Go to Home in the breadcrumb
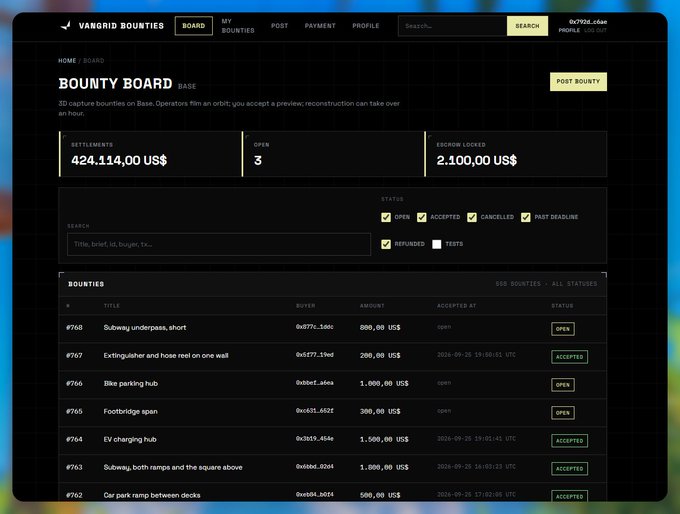 coord(67,60)
